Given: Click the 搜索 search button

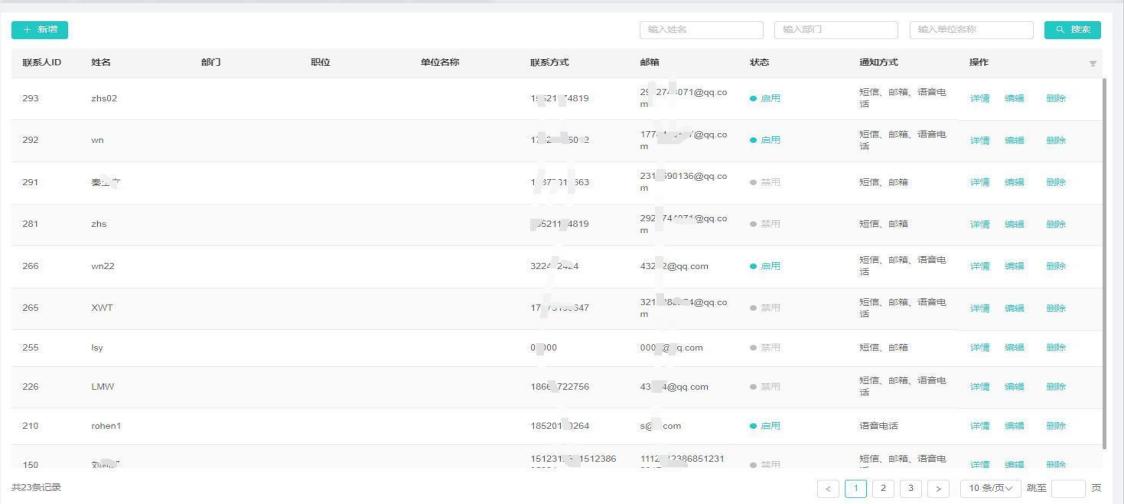Looking at the screenshot, I should point(1072,30).
